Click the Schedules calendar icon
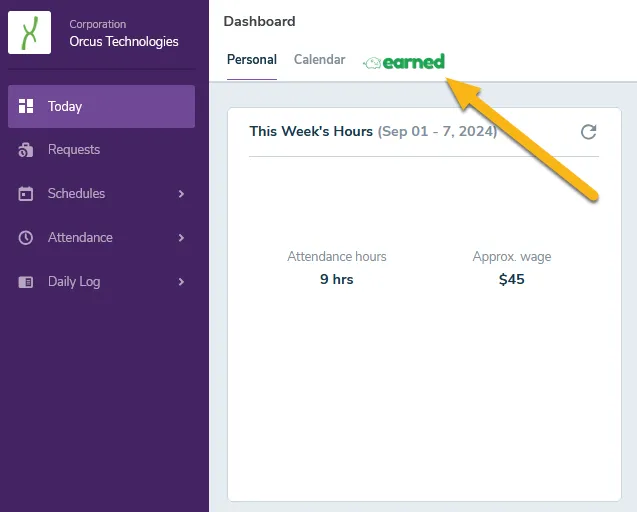 pyautogui.click(x=26, y=193)
